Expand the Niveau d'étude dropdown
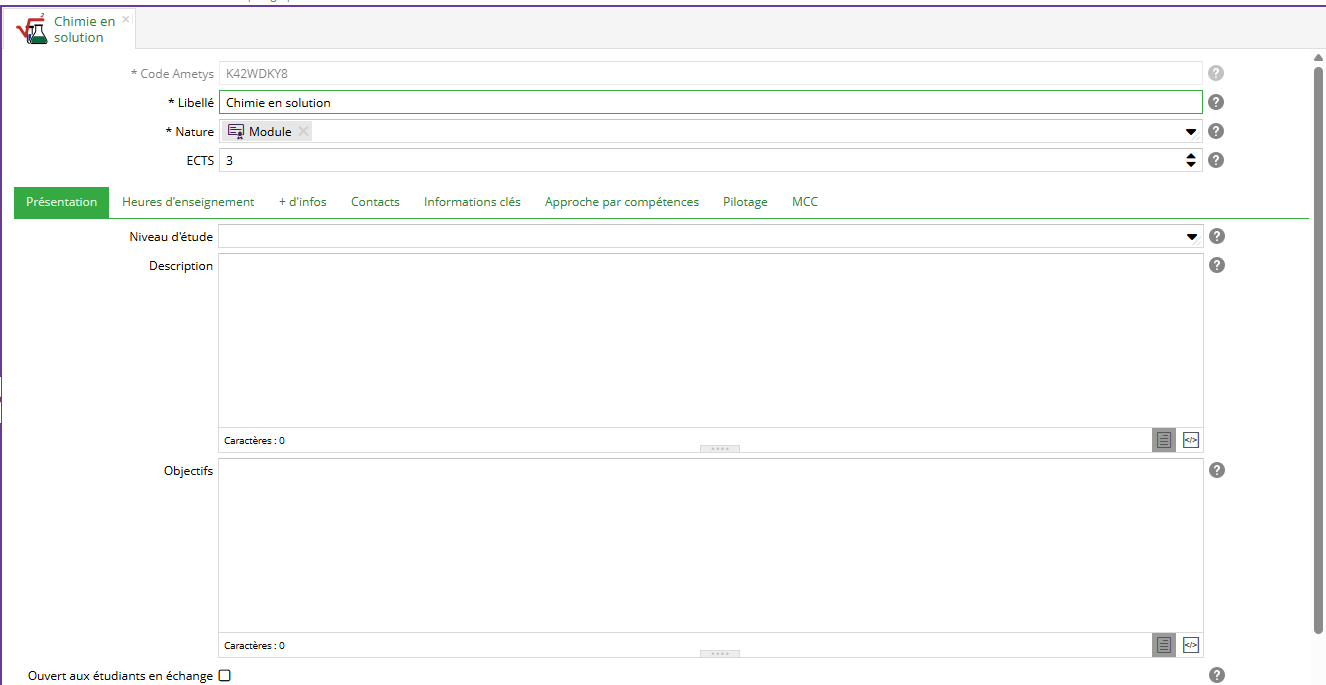The height and width of the screenshot is (685, 1326). [x=1191, y=237]
